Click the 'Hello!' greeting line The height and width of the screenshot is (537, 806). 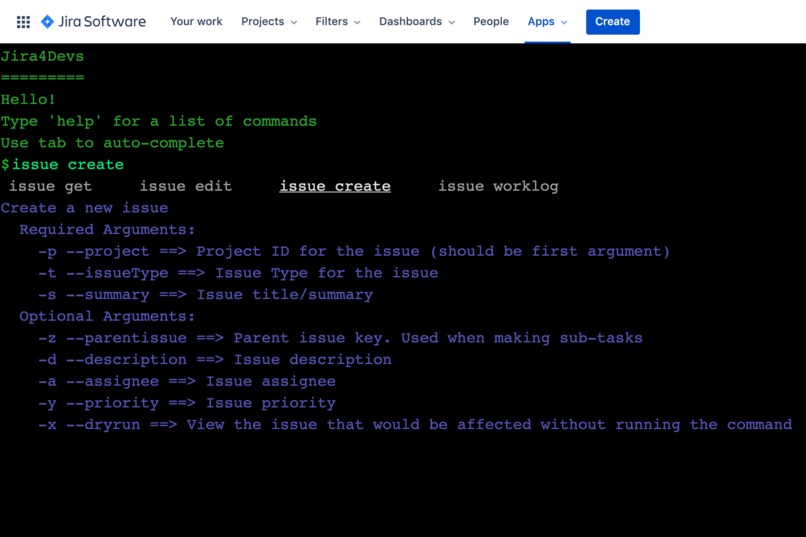pos(28,99)
